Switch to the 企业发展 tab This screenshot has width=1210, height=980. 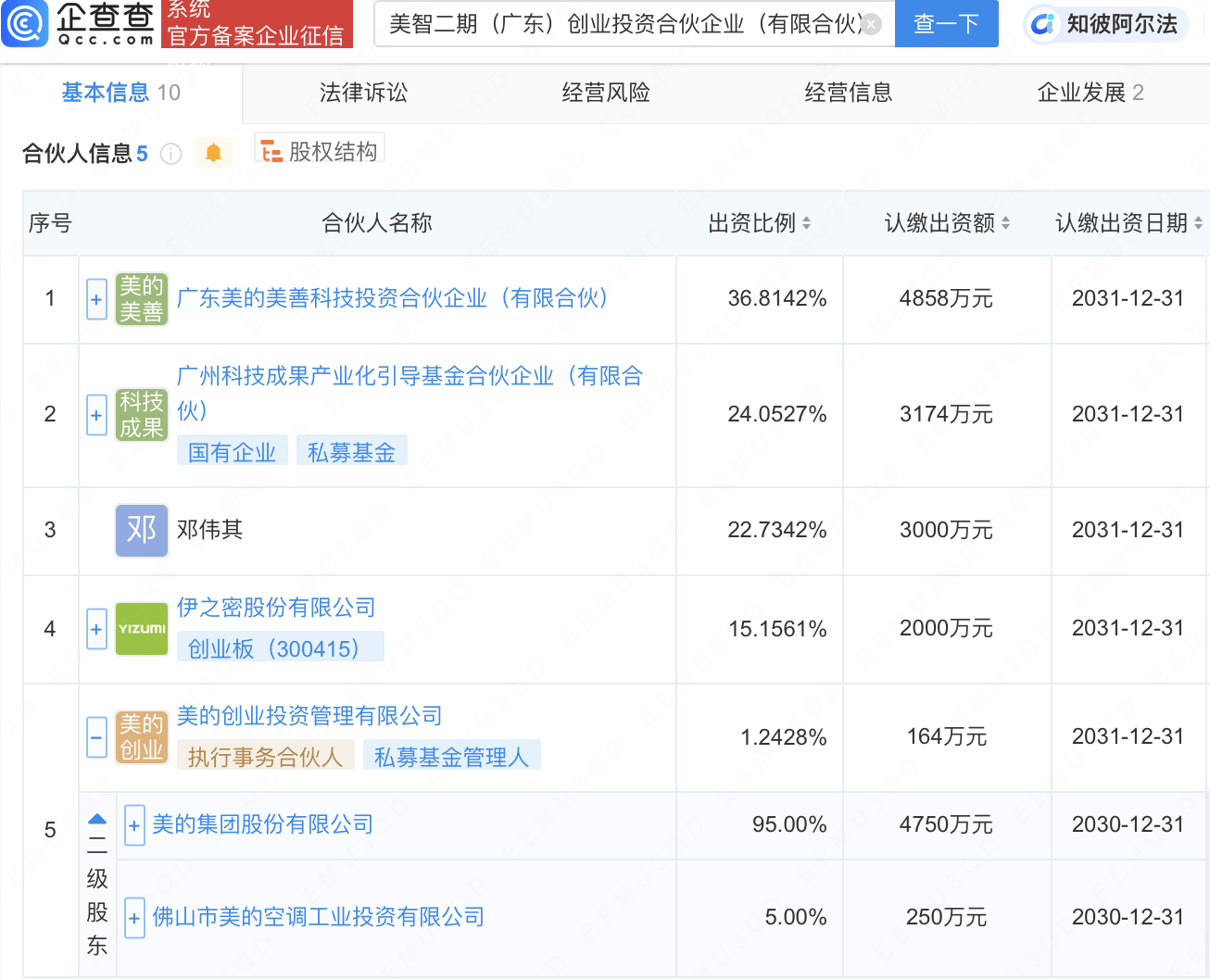1090,93
